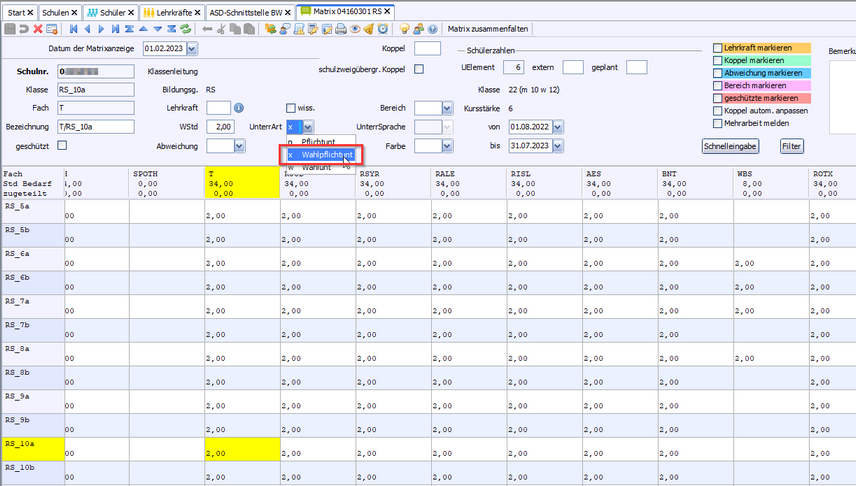Select Pflichtunt option in UnterrArt list
This screenshot has height=486, width=856.
321,142
